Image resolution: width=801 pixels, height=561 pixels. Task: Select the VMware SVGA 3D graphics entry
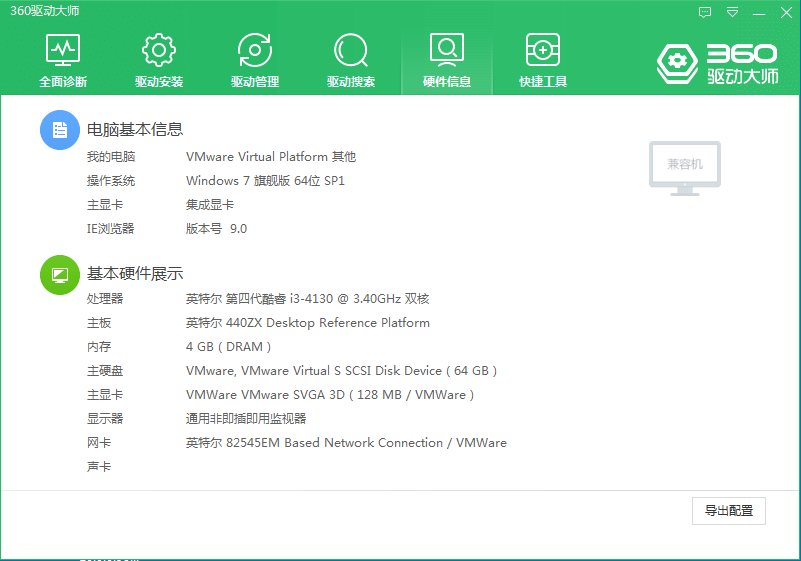click(329, 395)
